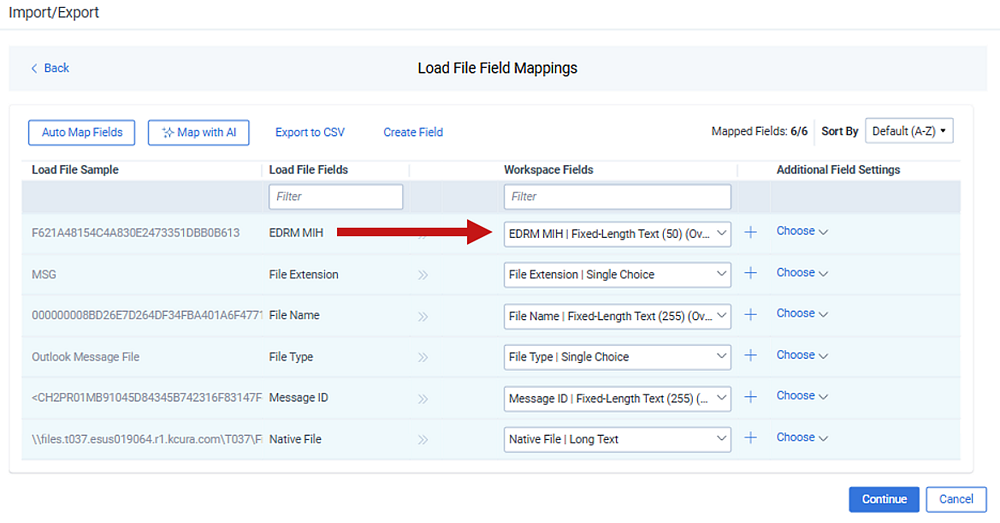Click the double-chevron icon in Native File row
1000x523 pixels.
point(423,439)
